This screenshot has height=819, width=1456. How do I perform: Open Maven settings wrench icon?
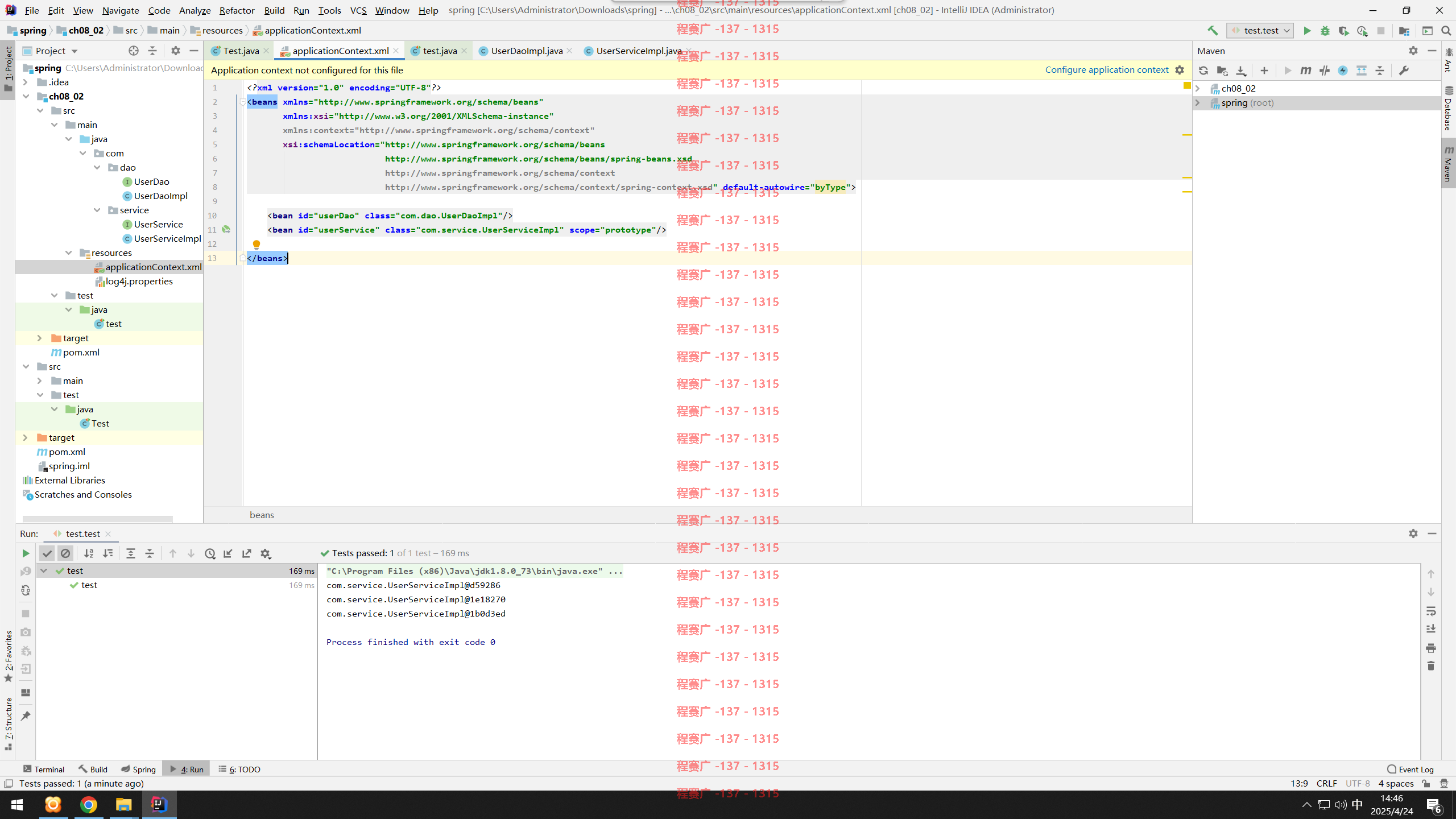click(1404, 71)
